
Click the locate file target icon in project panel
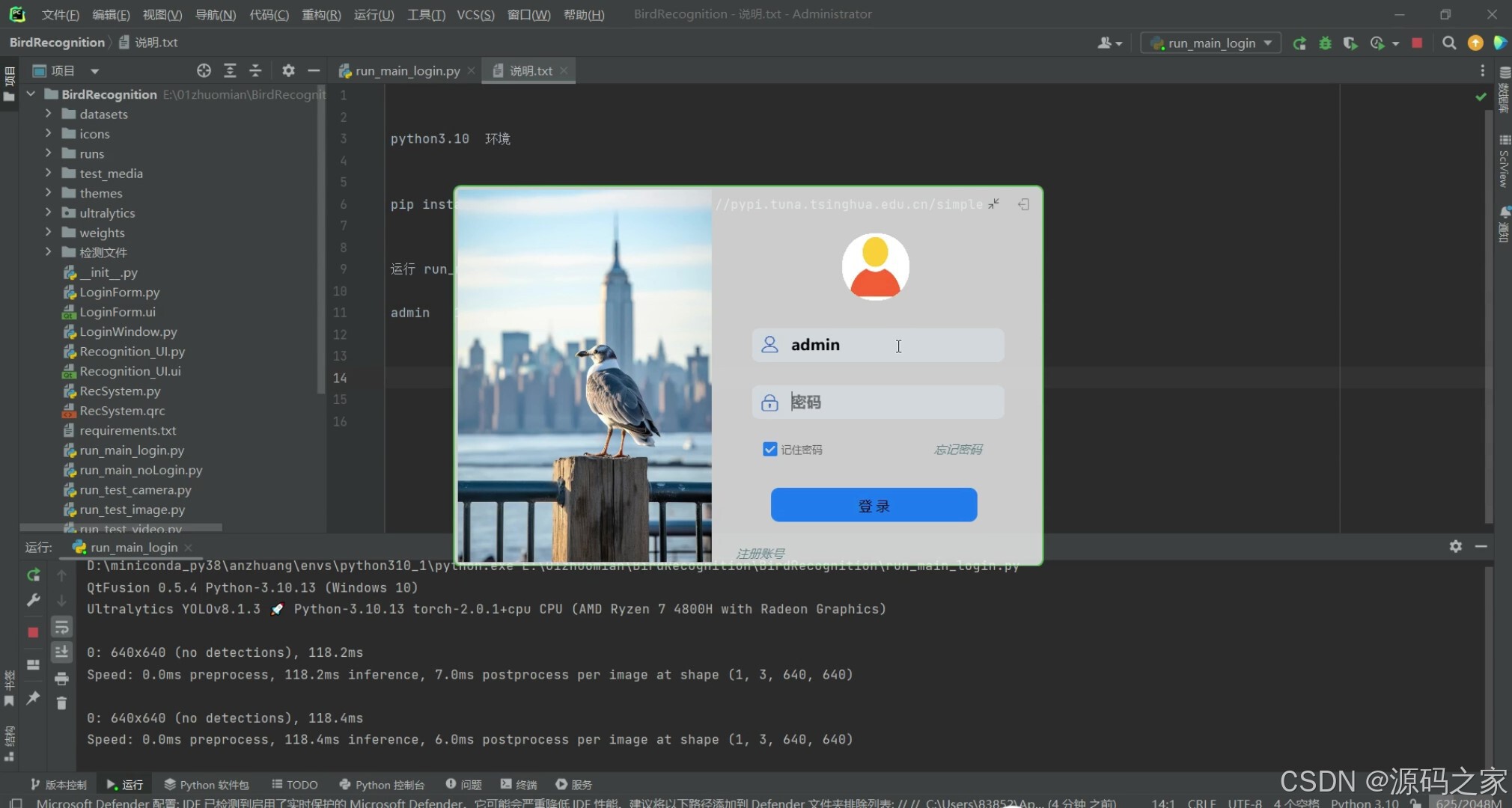[x=204, y=70]
